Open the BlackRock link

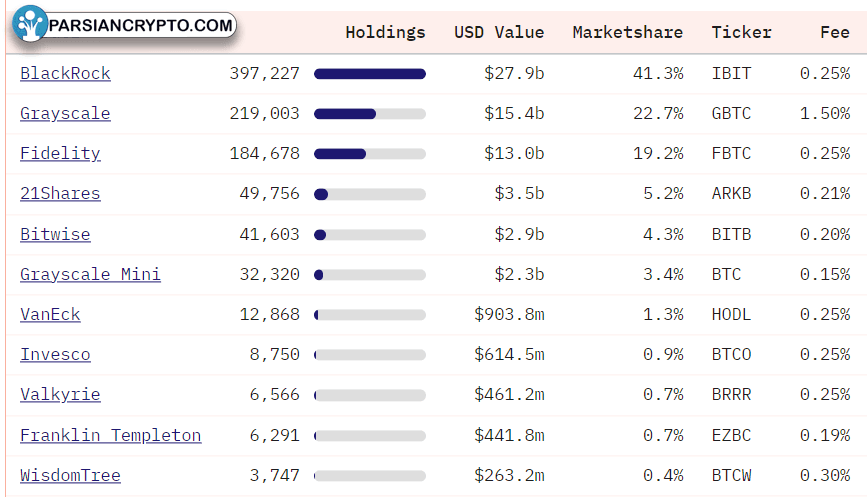click(x=65, y=74)
